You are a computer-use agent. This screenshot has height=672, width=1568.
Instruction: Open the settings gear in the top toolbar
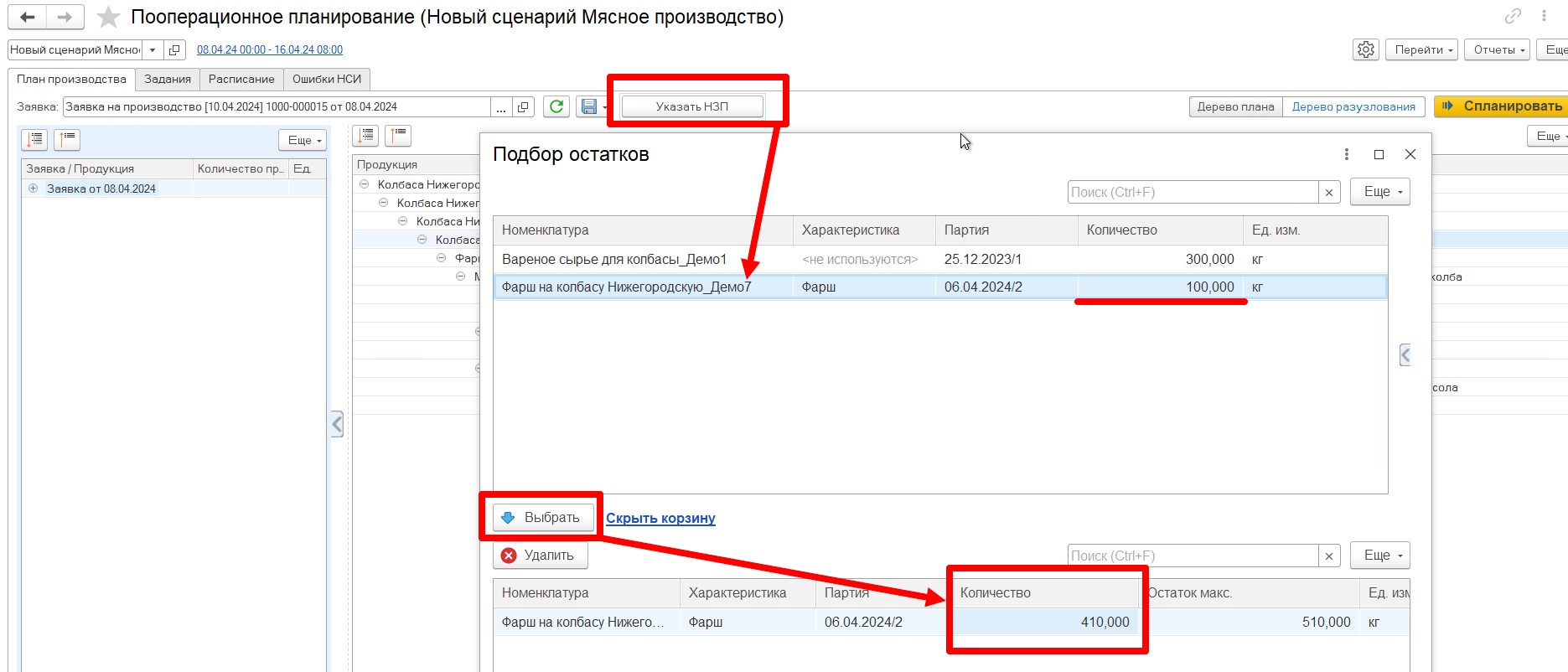1365,49
